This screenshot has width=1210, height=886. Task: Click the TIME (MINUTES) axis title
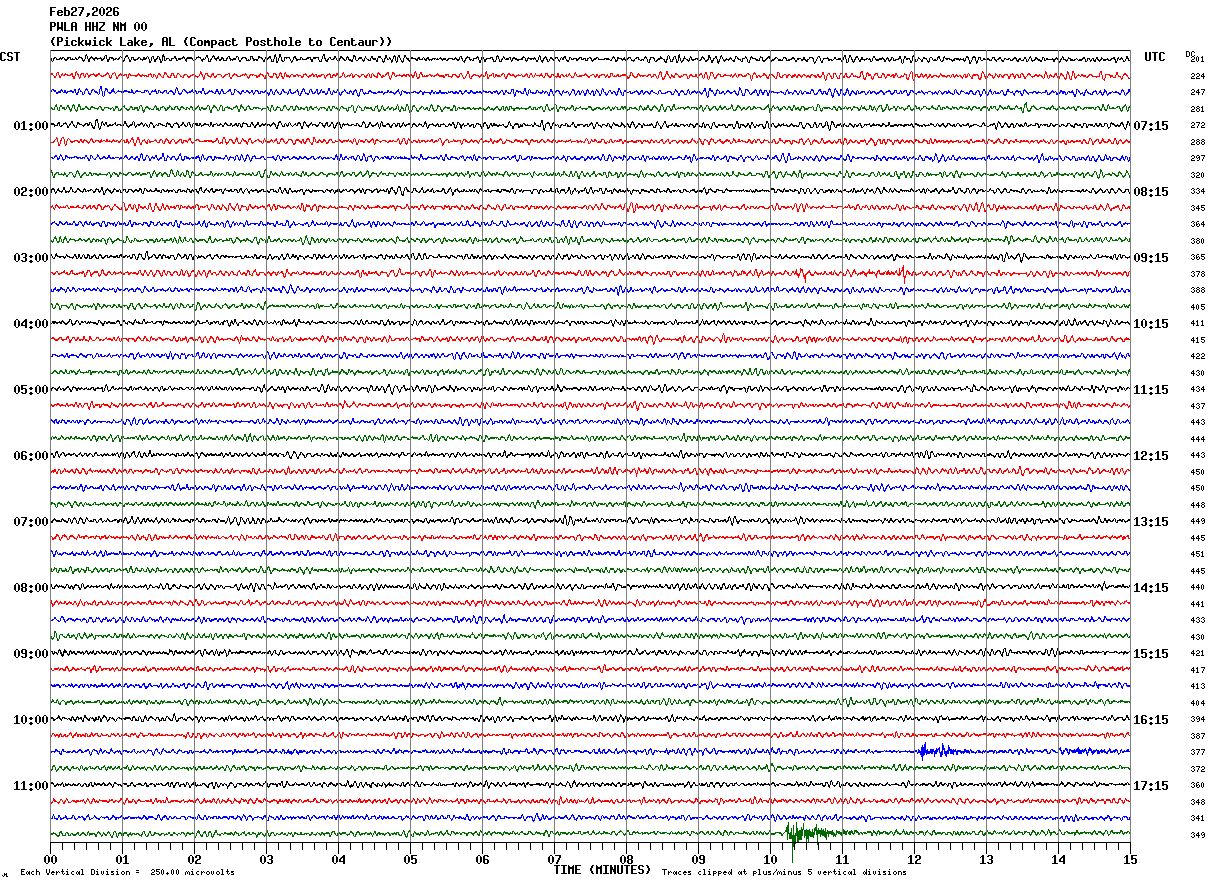[x=602, y=870]
